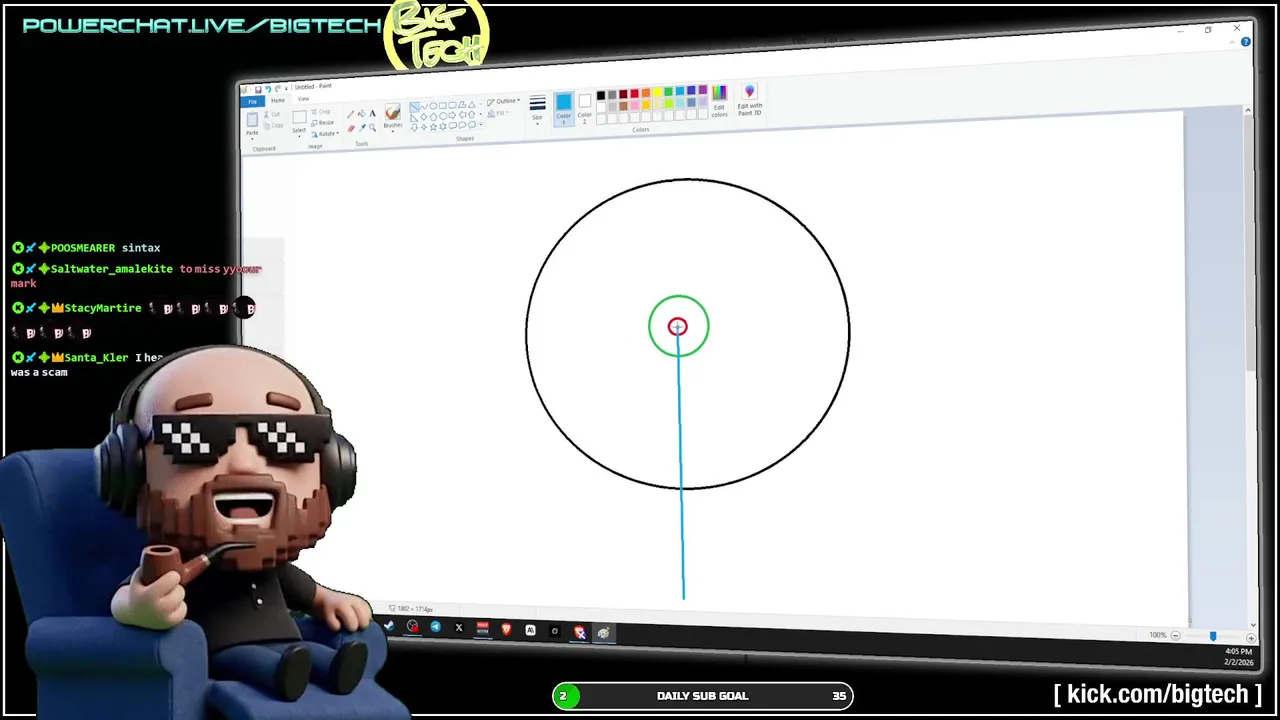
Task: Click the Undo arrow in title bar
Action: click(x=268, y=89)
